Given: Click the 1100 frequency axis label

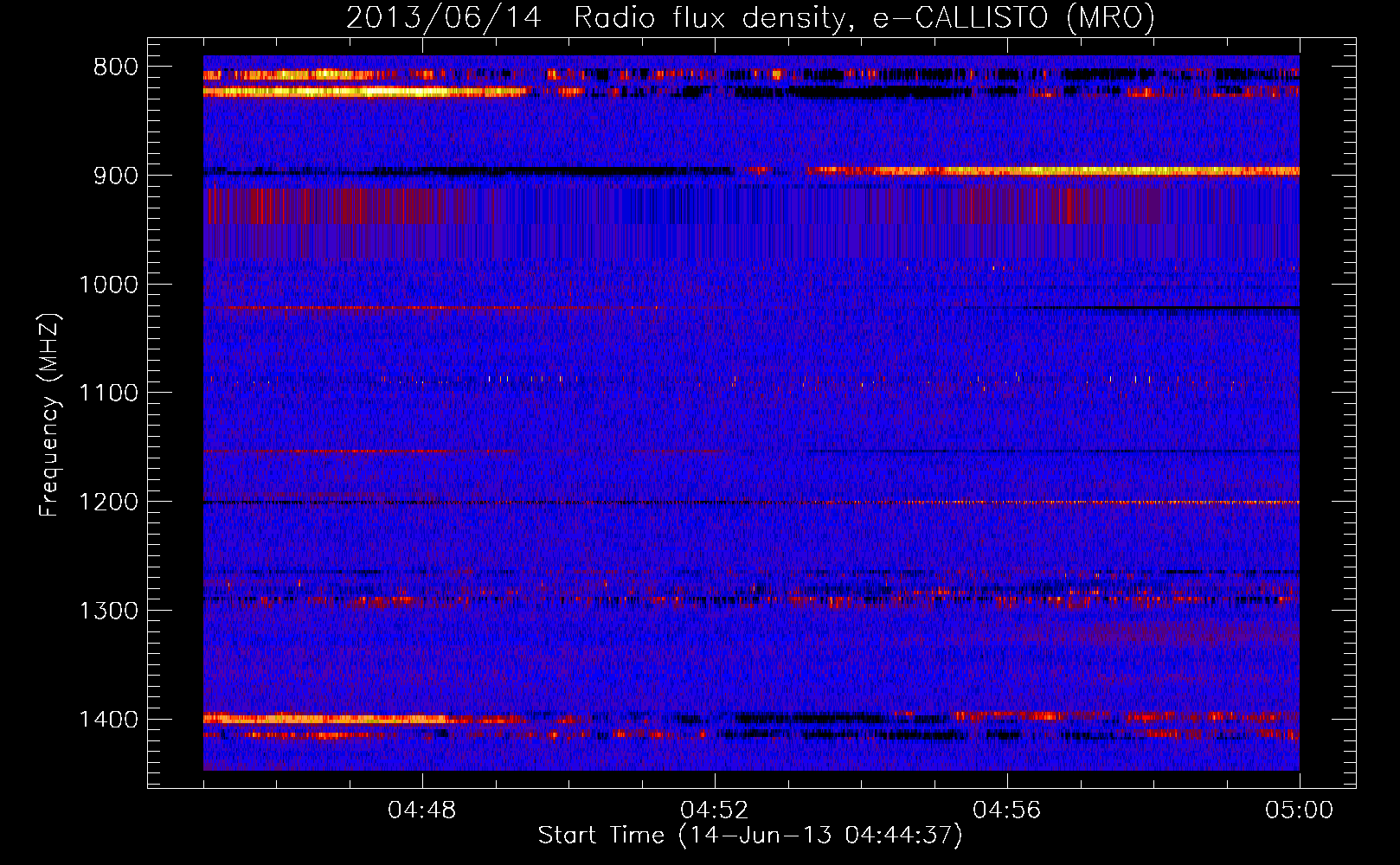Looking at the screenshot, I should 108,394.
